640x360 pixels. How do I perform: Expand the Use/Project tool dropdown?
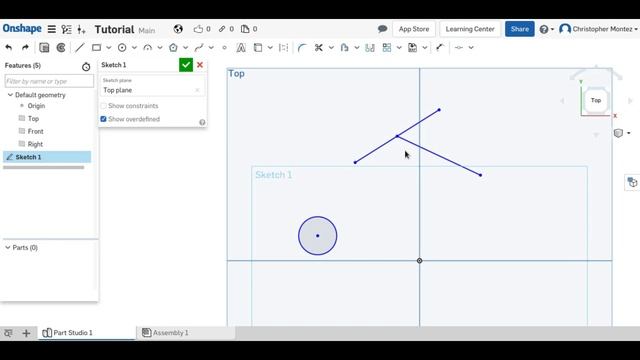pos(270,48)
